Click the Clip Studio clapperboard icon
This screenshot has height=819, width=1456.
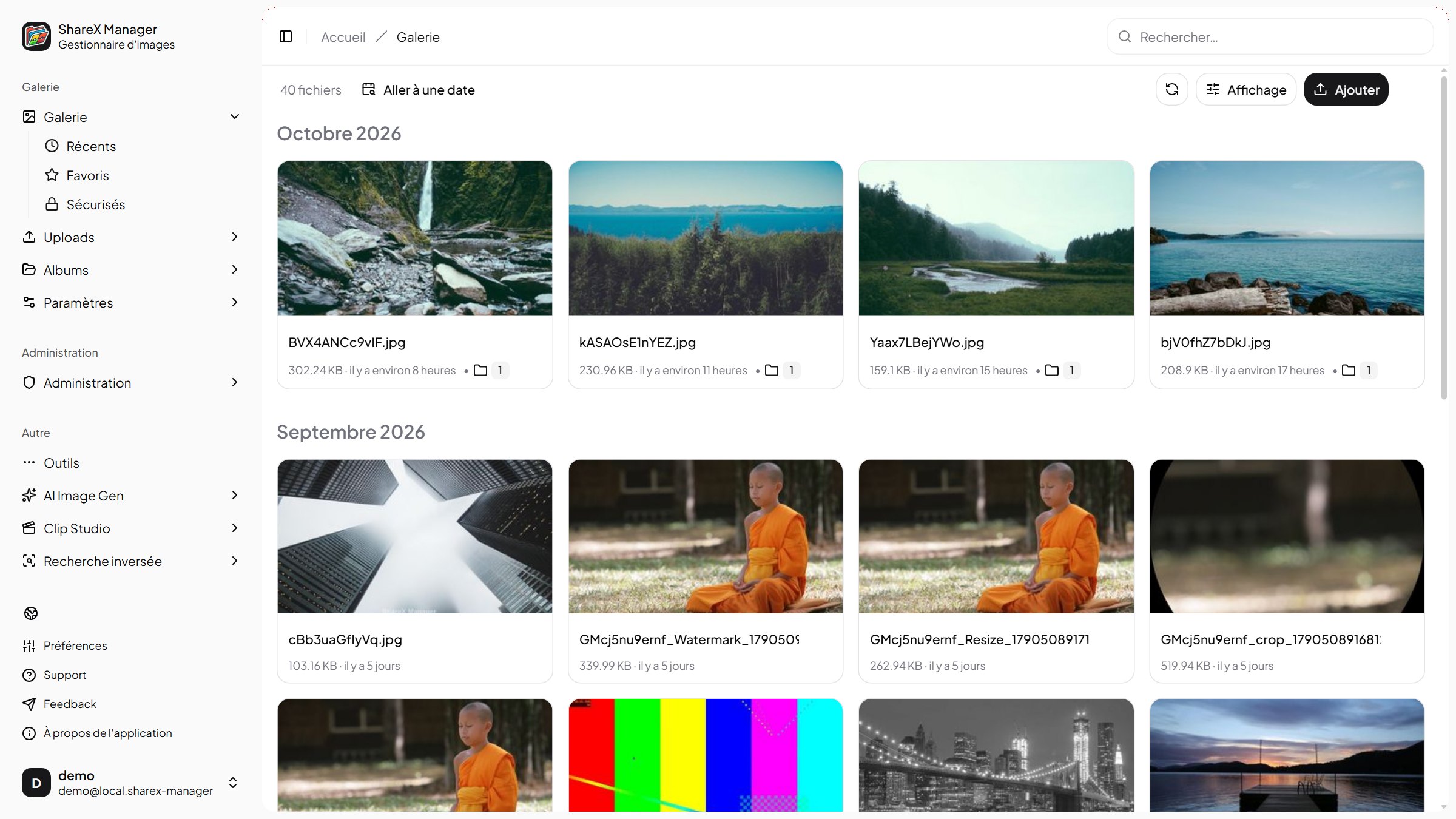[29, 528]
